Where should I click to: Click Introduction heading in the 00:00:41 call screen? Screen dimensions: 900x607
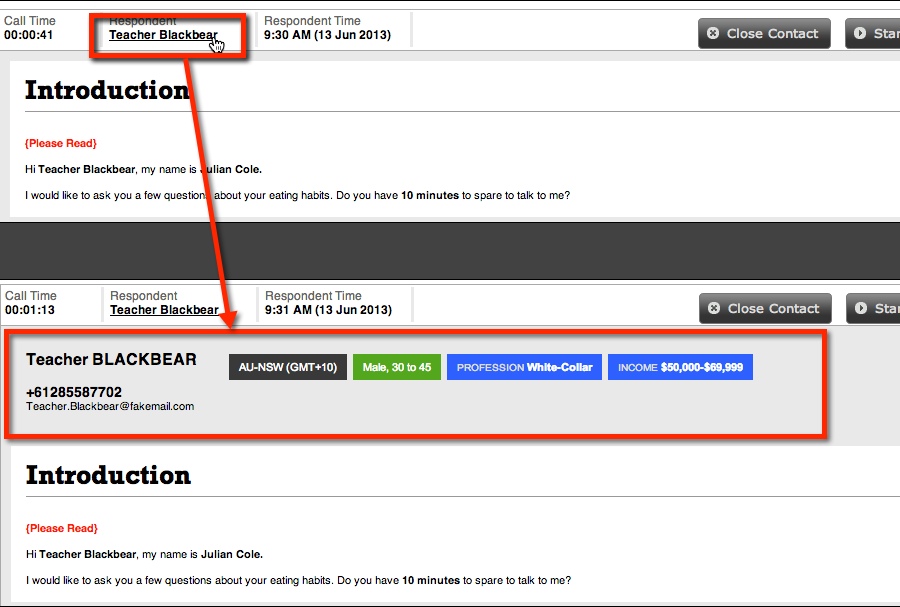point(107,90)
